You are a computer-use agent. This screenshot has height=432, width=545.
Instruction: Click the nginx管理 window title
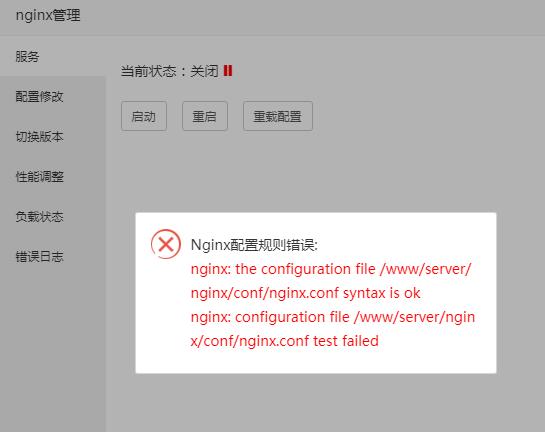coord(48,16)
